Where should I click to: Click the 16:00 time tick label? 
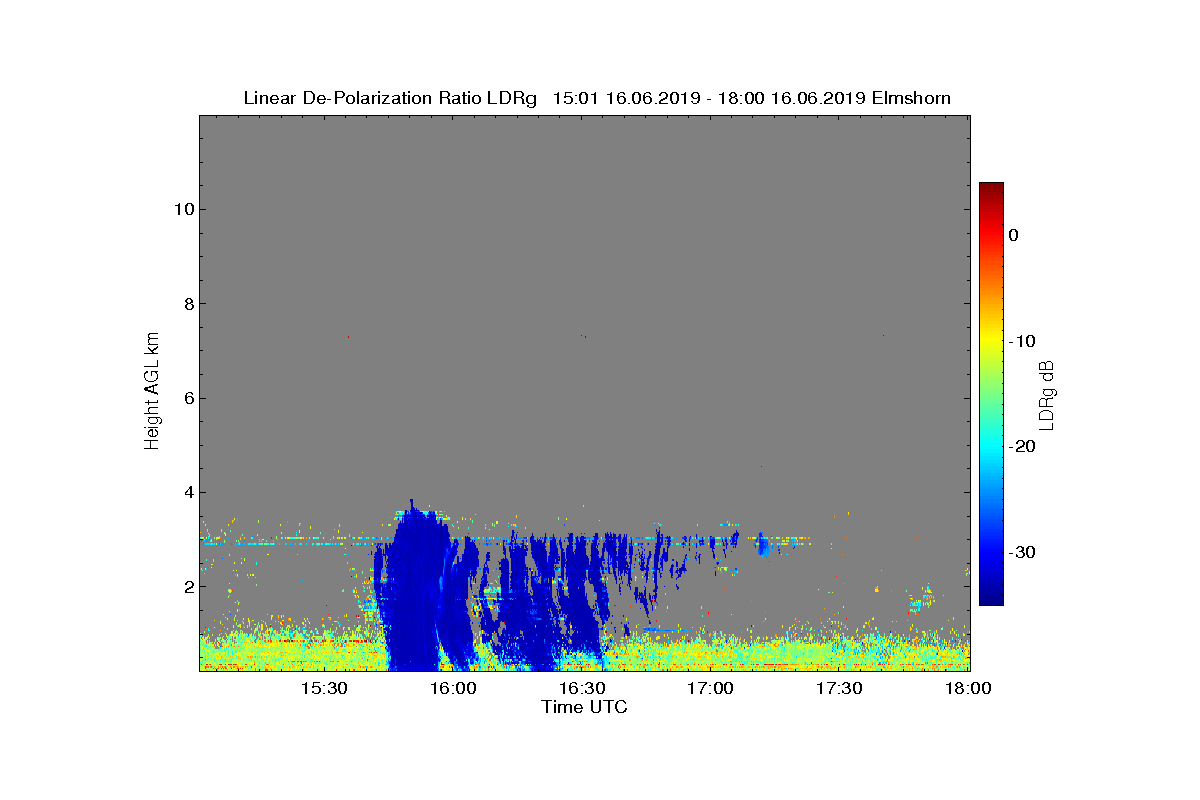point(453,689)
